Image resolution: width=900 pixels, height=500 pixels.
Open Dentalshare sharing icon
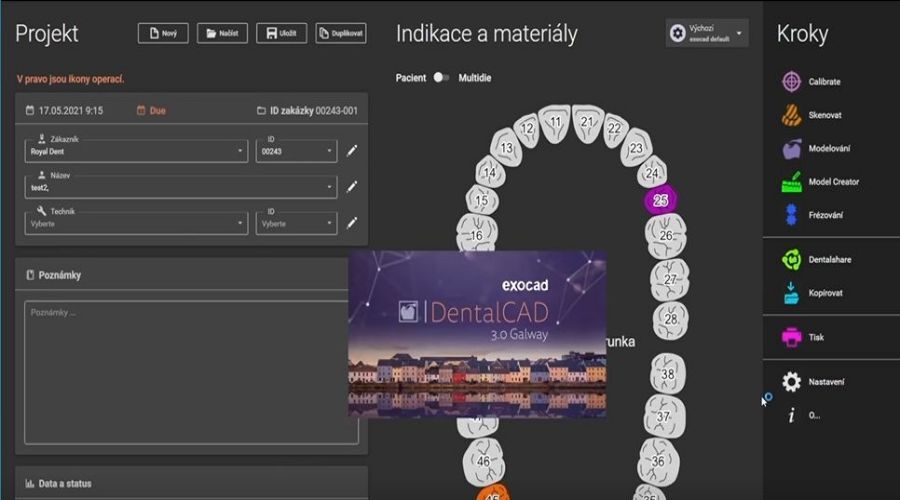[791, 260]
